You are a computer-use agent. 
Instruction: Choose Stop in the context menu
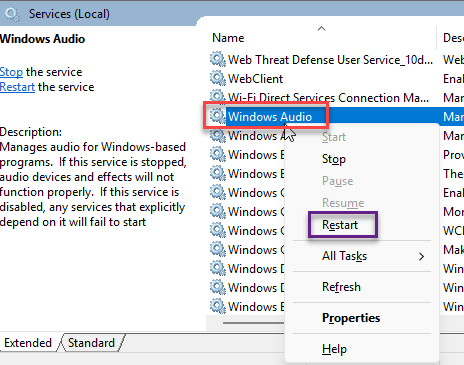point(334,159)
